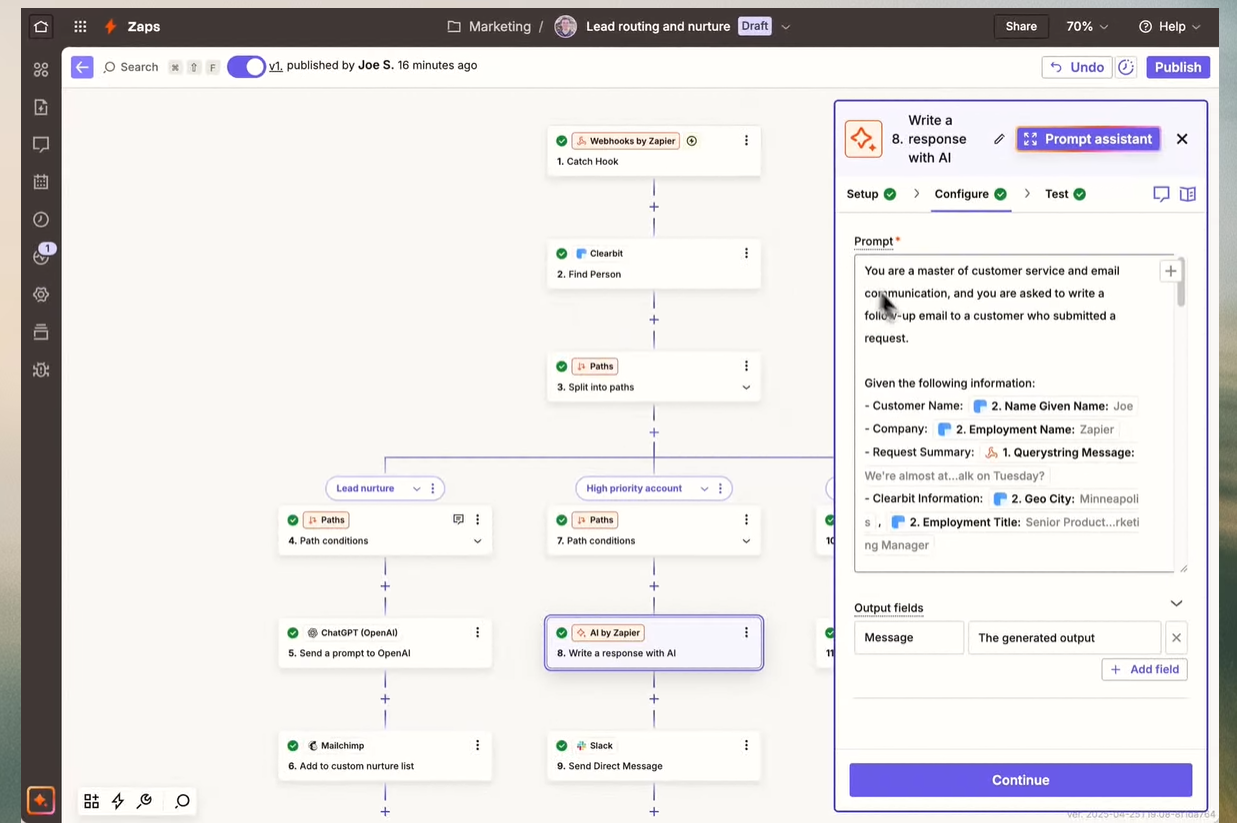Viewport: 1237px width, 823px height.
Task: Expand the chevron on Split into paths step
Action: (746, 387)
